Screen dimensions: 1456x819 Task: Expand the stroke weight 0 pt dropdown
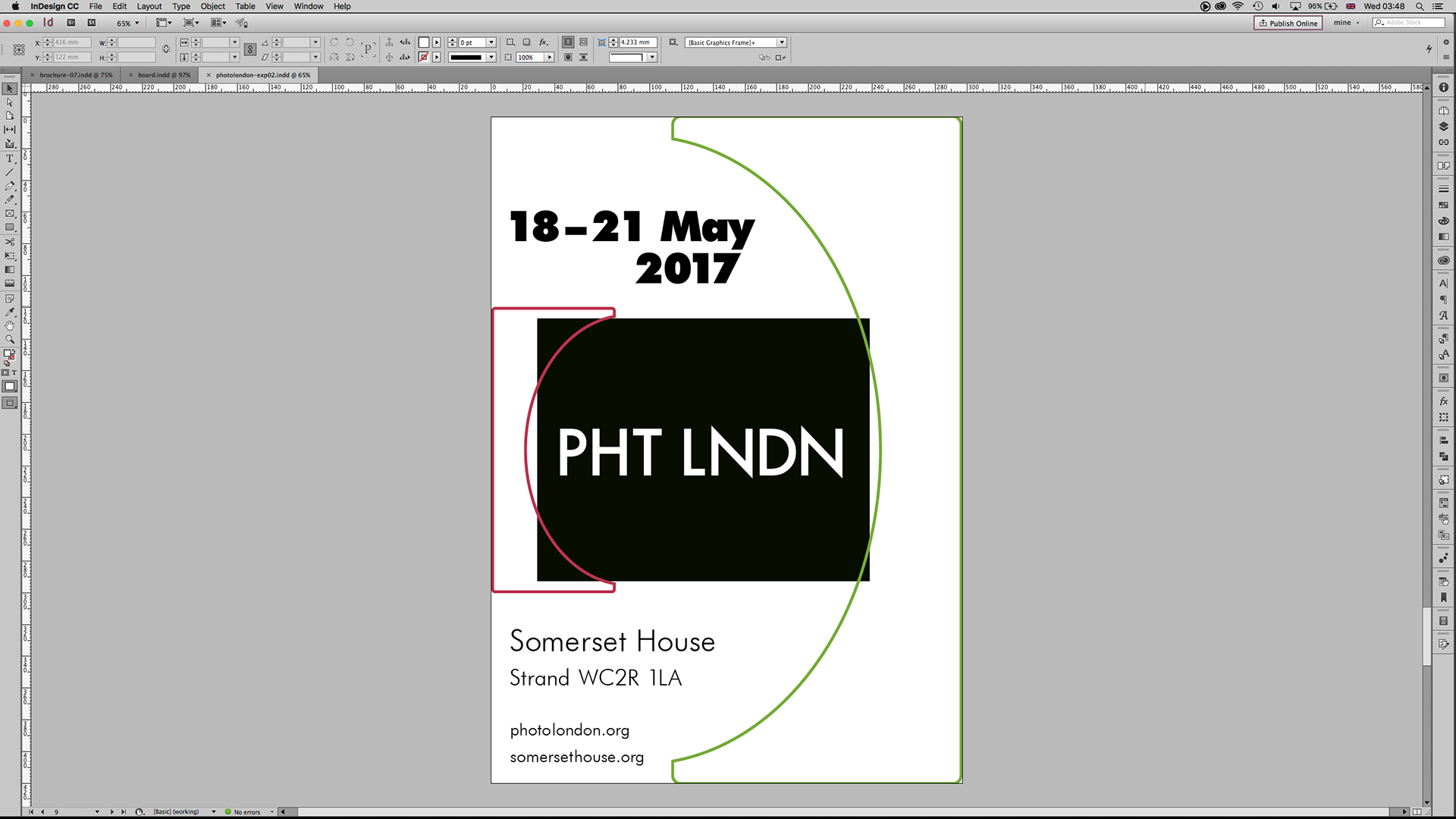pyautogui.click(x=491, y=42)
